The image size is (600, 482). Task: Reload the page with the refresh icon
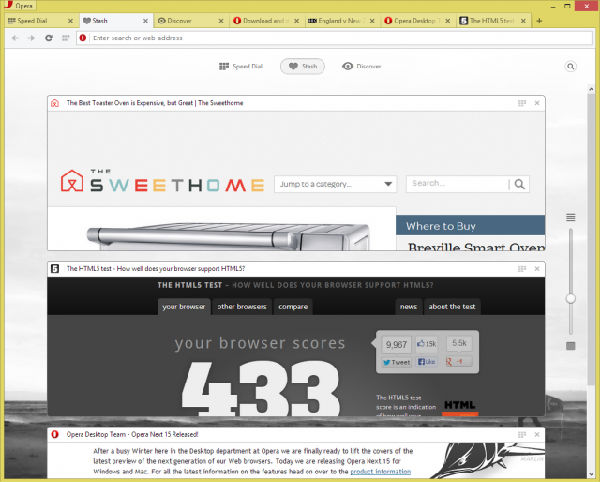[49, 38]
